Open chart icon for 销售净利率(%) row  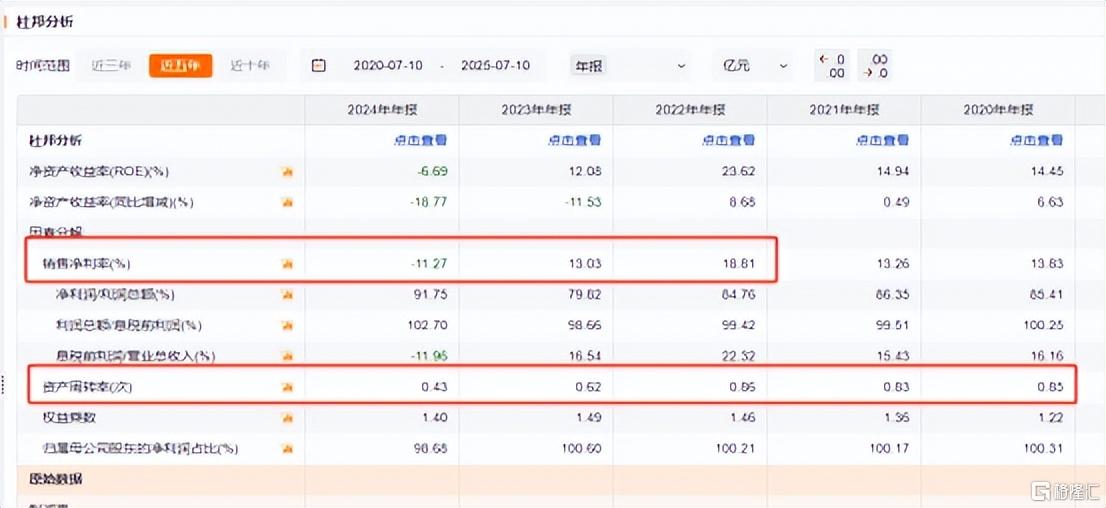pos(287,264)
